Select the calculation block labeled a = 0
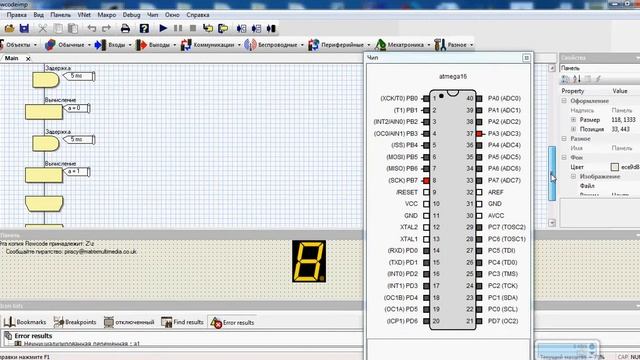 [44, 112]
